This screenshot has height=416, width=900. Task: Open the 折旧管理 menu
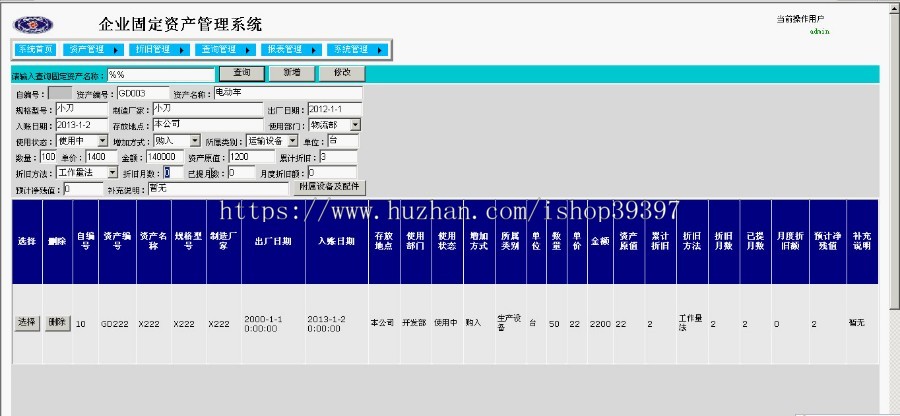tap(159, 50)
